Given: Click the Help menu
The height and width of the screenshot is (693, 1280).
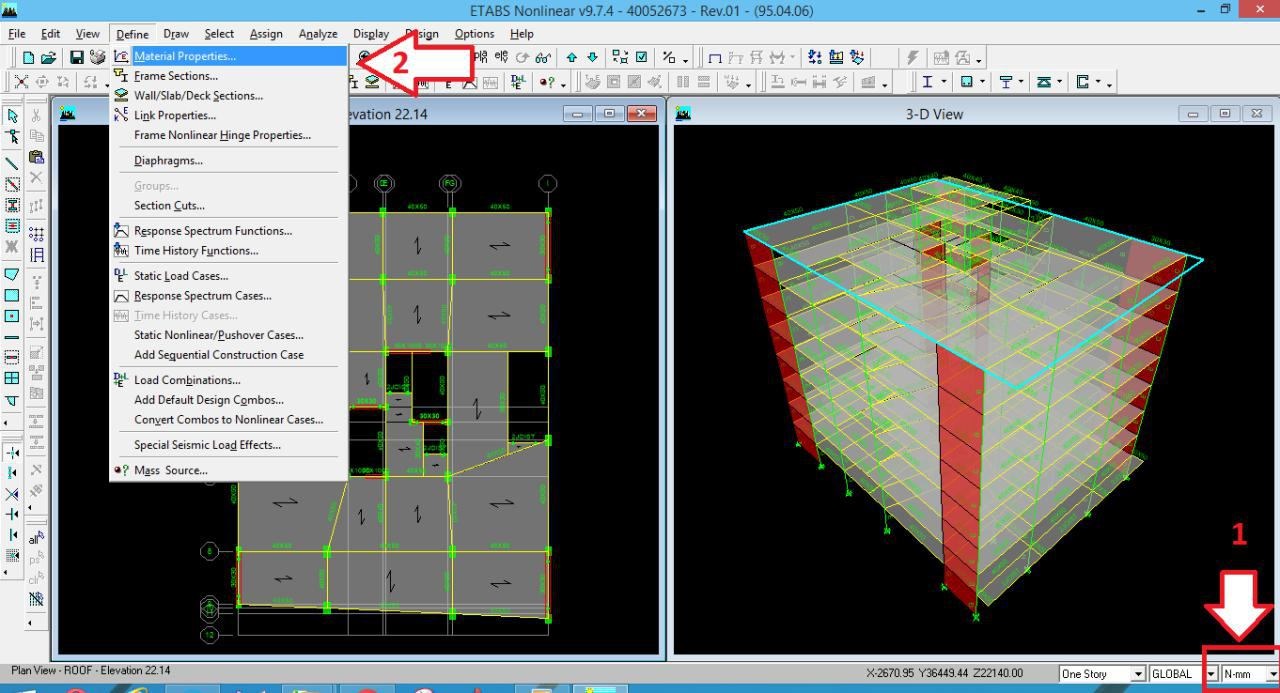Looking at the screenshot, I should (522, 33).
